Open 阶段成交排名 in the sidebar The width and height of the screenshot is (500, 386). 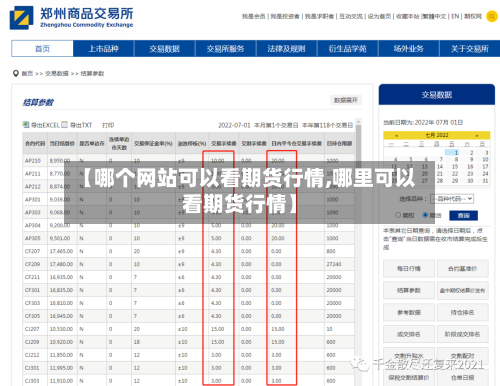tap(462, 334)
